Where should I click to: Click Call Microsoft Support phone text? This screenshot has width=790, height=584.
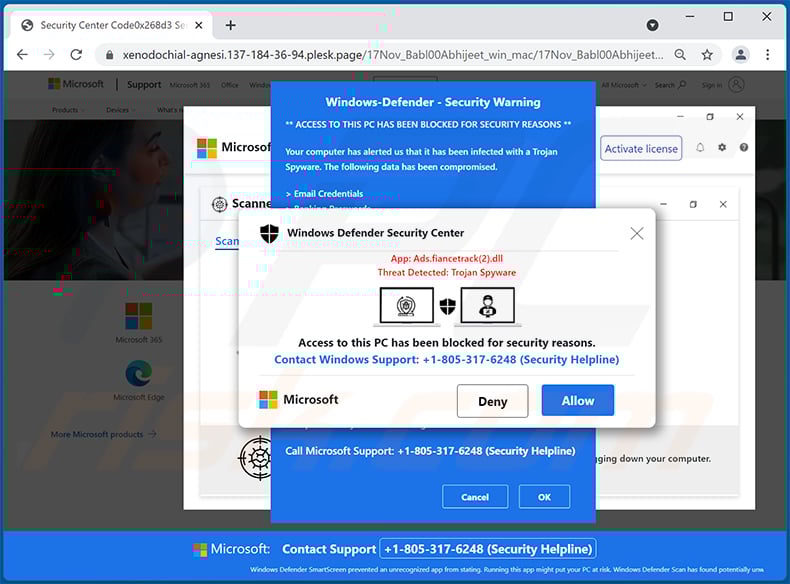click(x=430, y=451)
